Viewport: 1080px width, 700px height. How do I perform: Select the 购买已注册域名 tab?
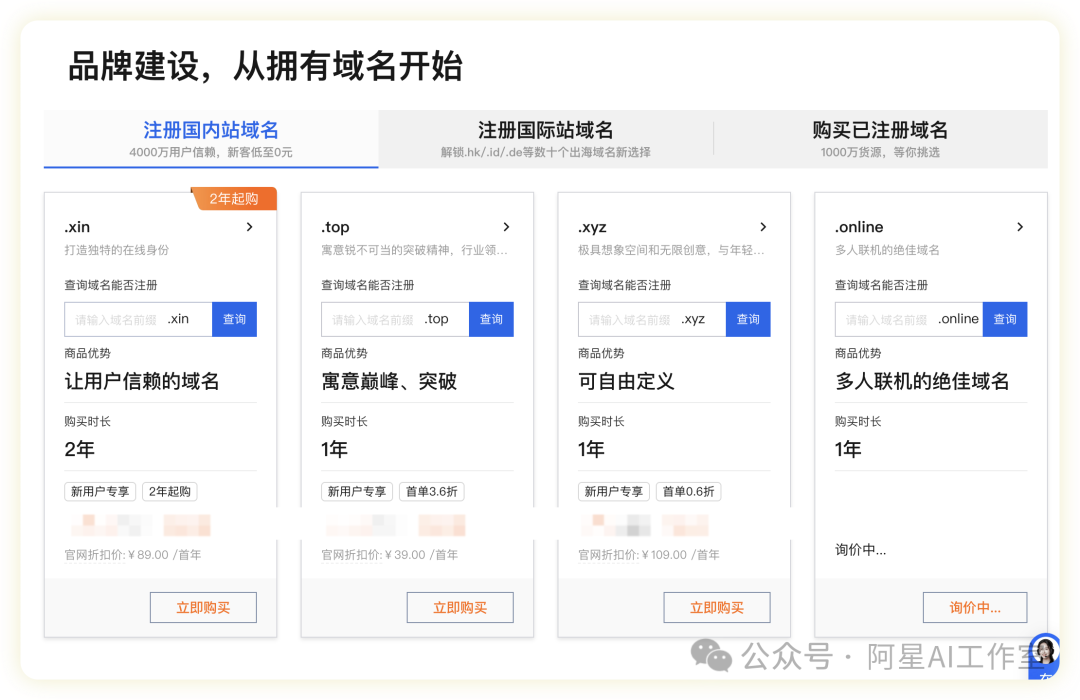click(x=880, y=138)
